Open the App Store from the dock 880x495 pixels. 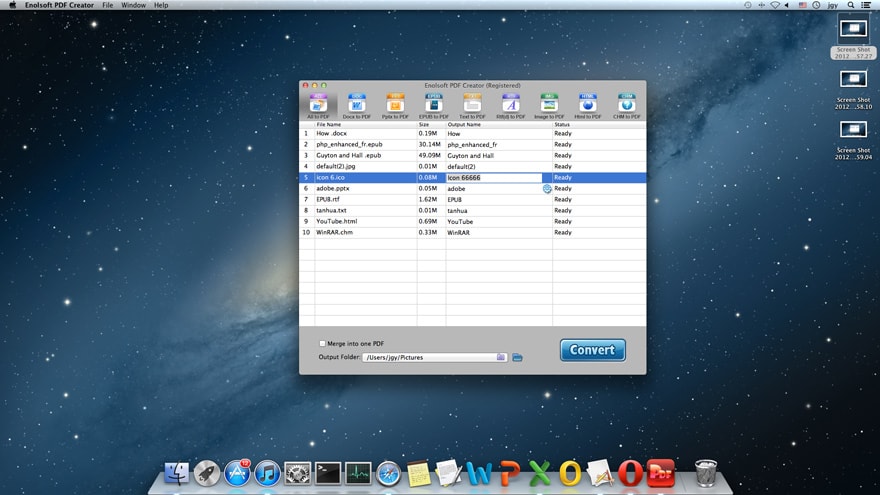tap(237, 473)
